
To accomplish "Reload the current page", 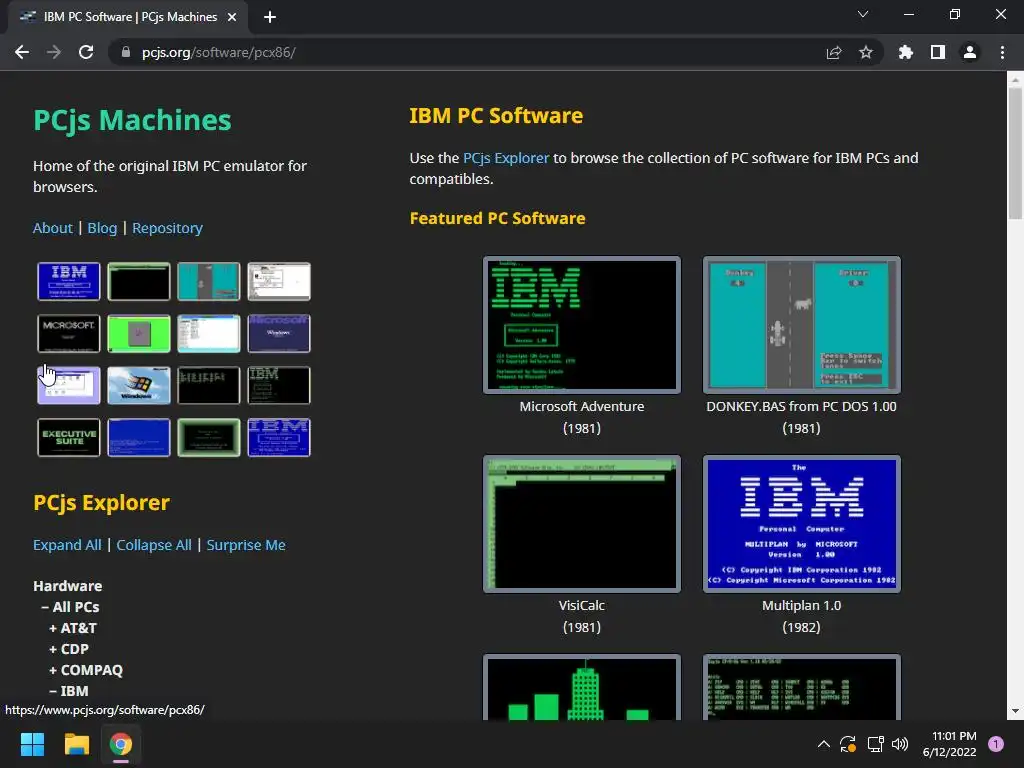I will point(86,52).
